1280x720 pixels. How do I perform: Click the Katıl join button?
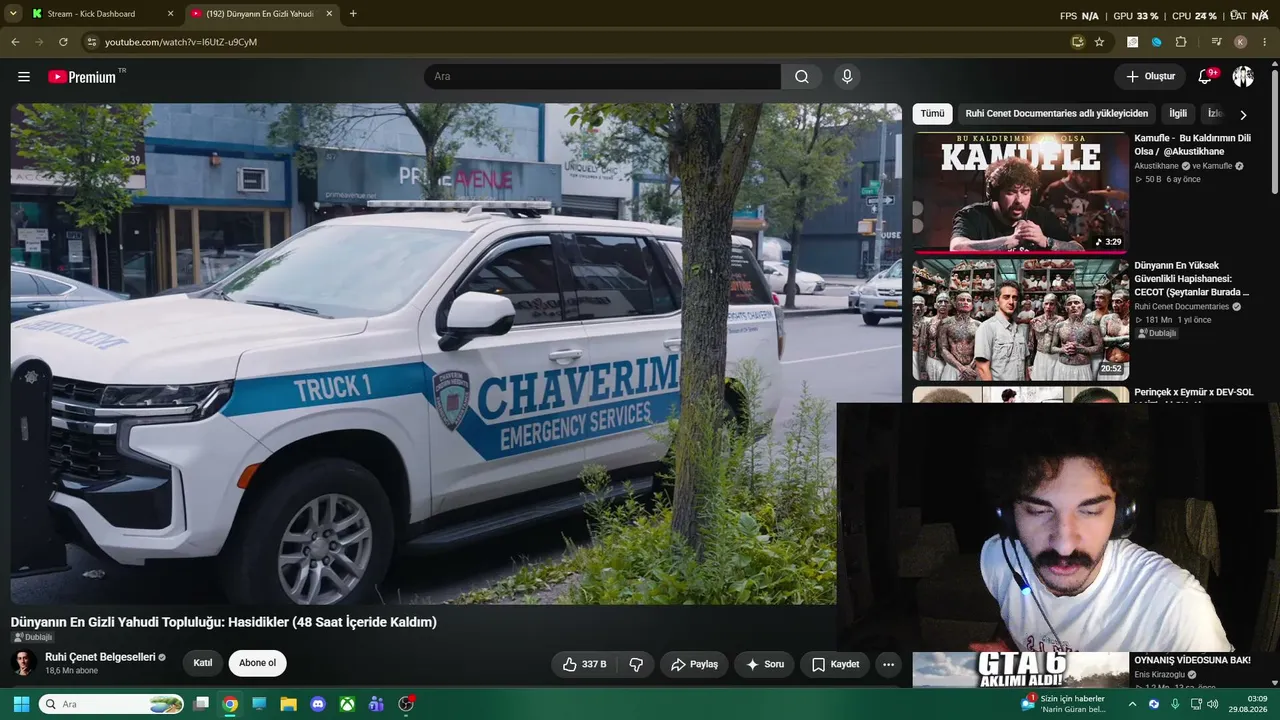click(x=203, y=663)
